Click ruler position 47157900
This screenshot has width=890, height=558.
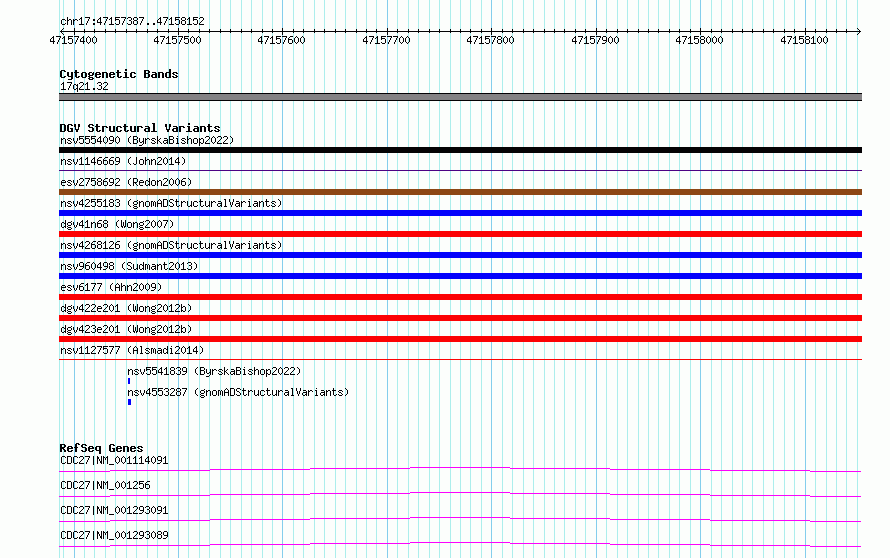[x=595, y=40]
